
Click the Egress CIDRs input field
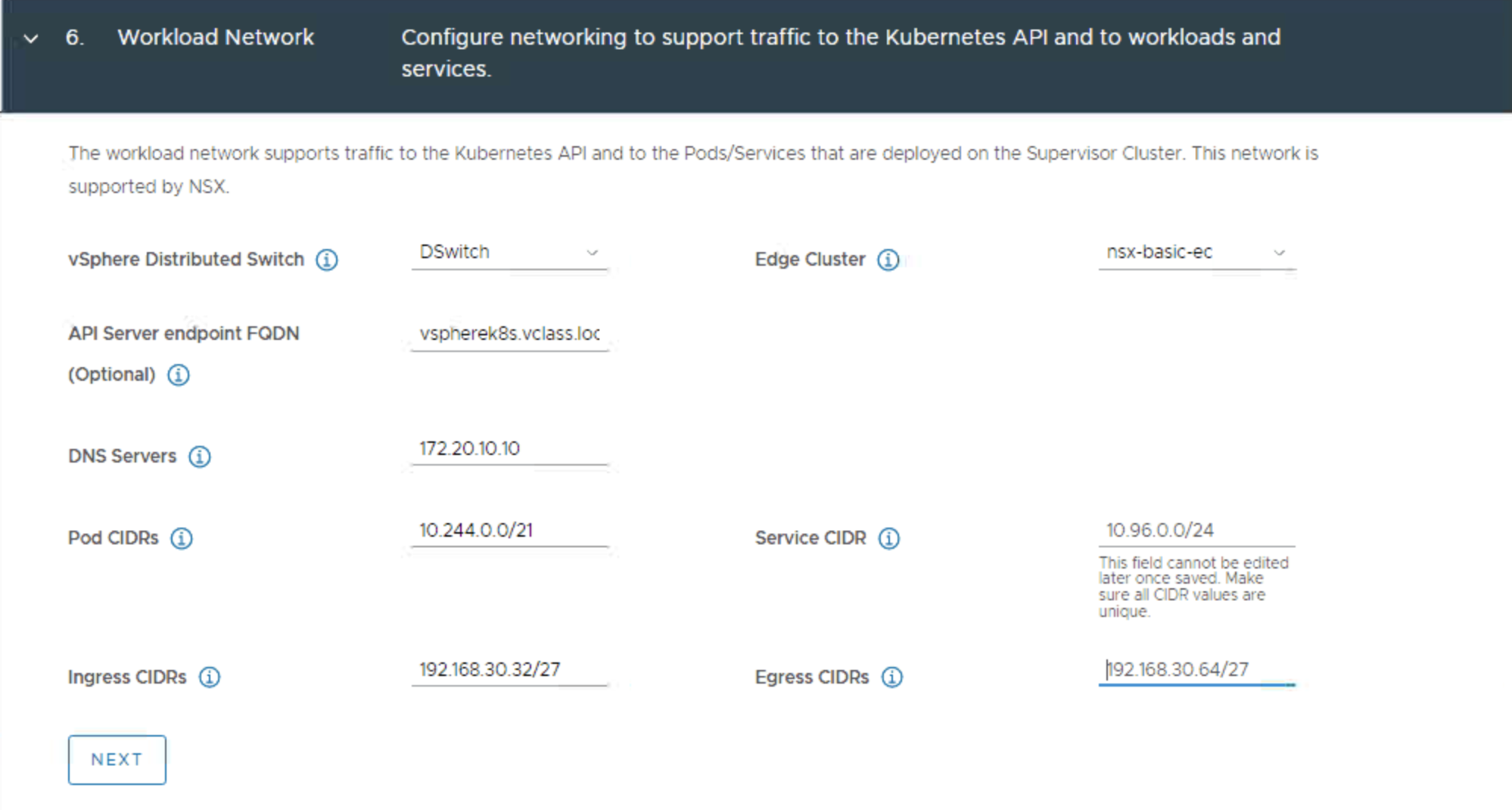tap(1196, 669)
